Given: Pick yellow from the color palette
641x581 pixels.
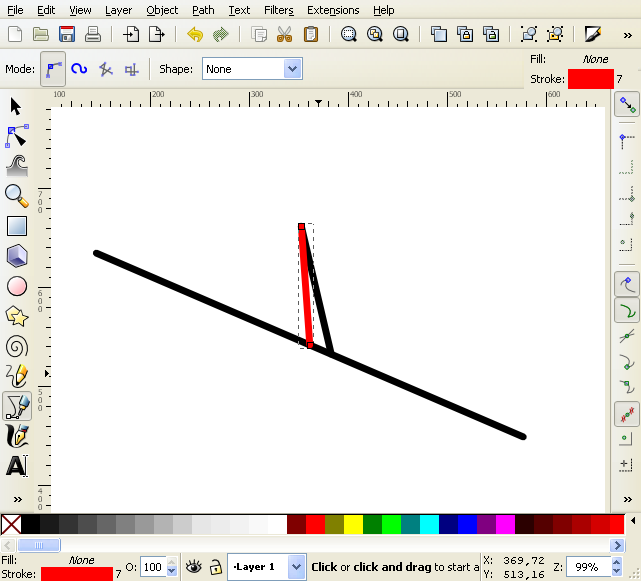Looking at the screenshot, I should click(353, 525).
